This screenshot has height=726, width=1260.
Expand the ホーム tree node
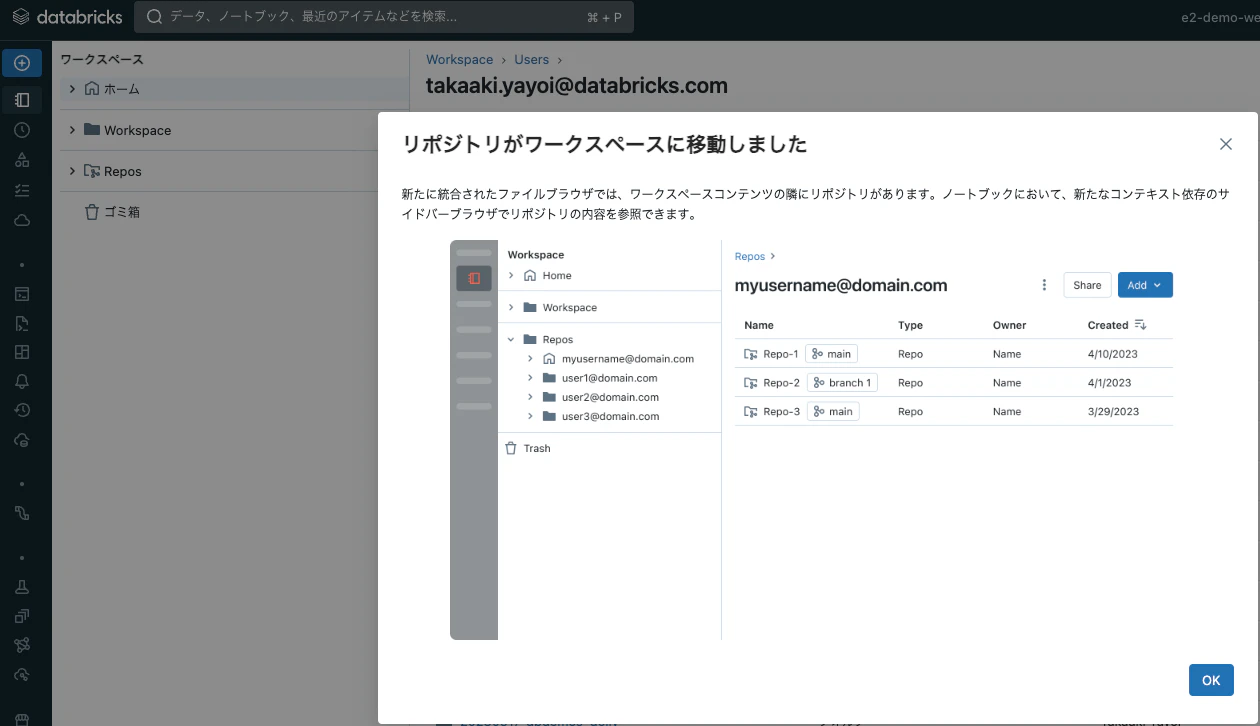pos(72,89)
